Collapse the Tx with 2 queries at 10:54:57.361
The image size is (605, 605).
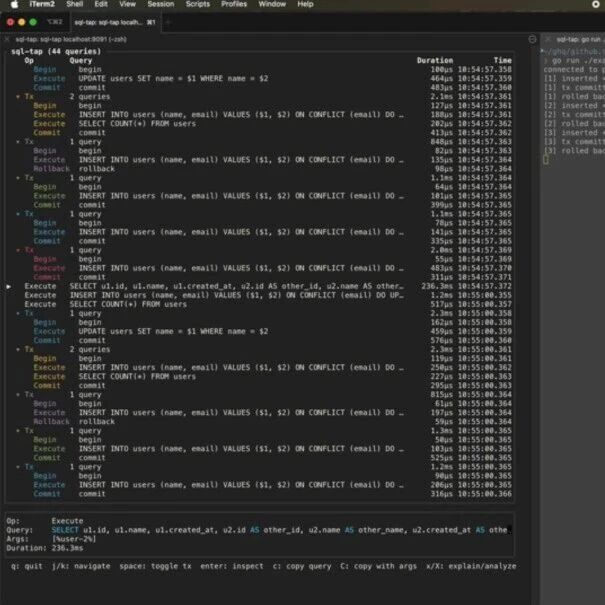[x=18, y=97]
